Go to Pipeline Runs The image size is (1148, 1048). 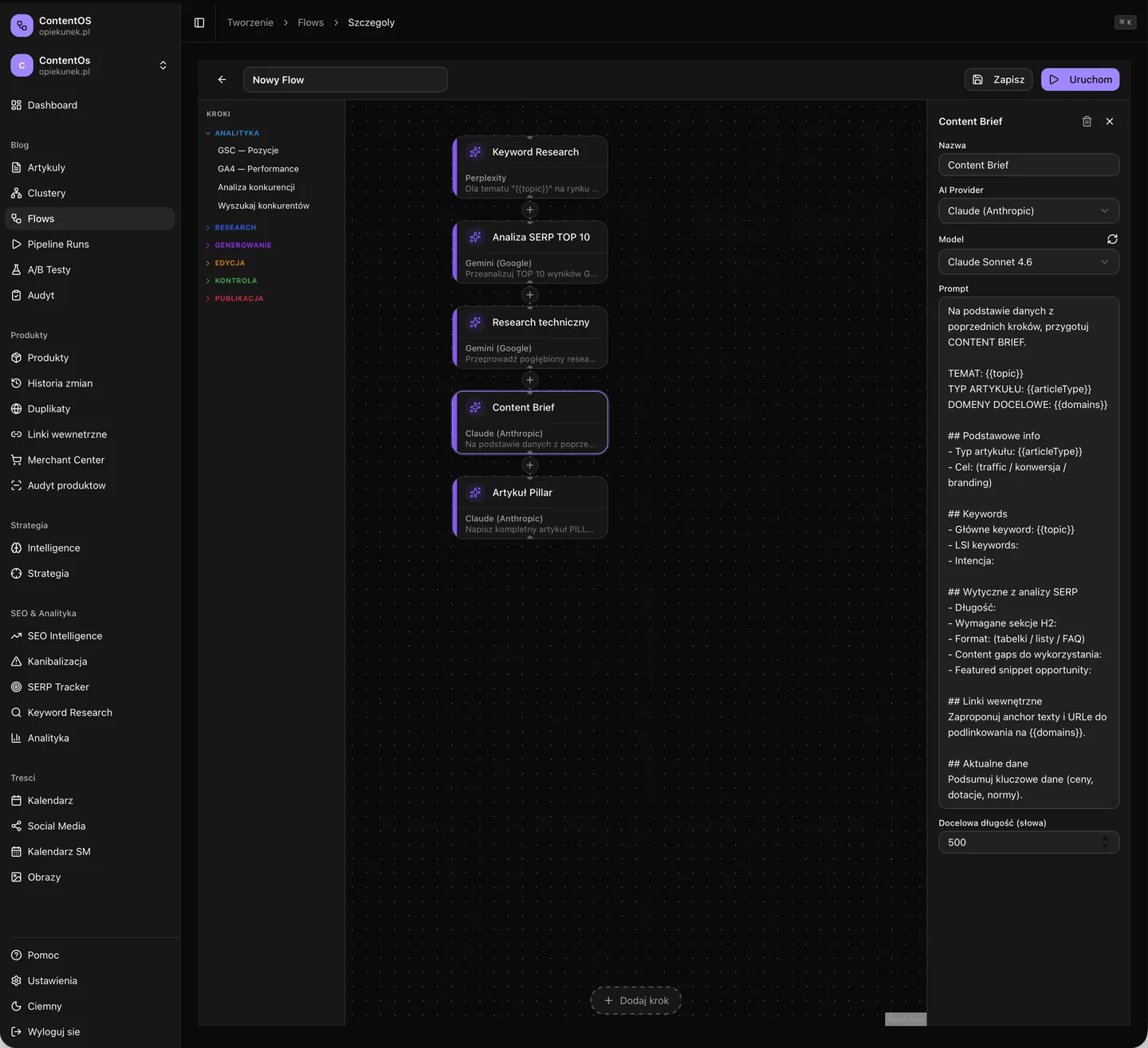pos(89,244)
